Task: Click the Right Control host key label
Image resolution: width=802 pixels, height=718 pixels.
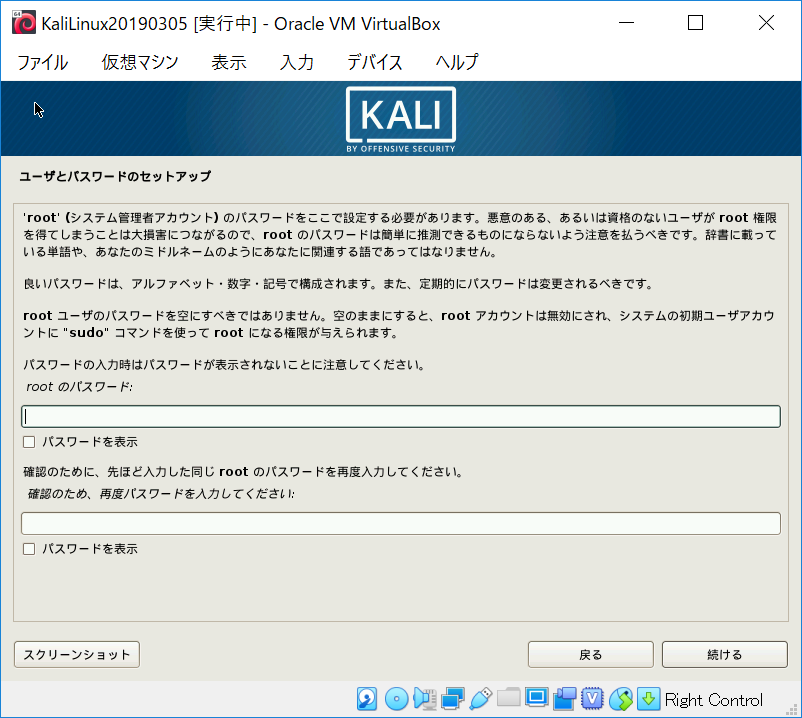Action: 714,700
